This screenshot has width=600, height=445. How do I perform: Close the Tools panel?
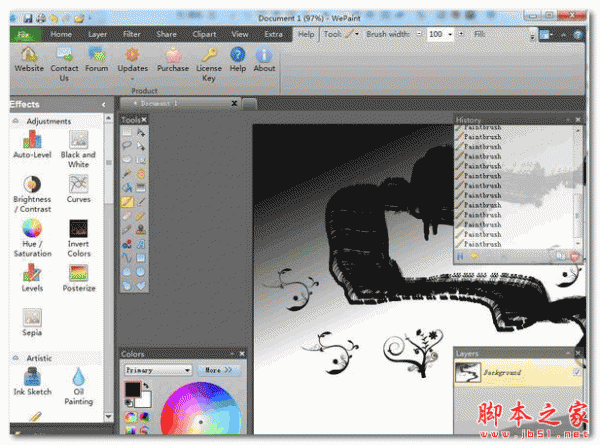144,120
